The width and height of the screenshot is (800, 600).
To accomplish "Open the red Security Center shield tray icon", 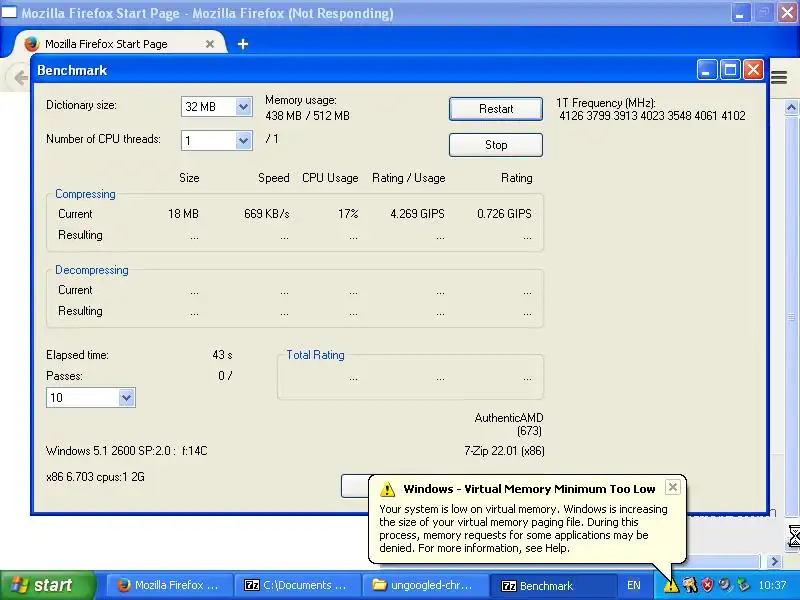I will point(707,585).
